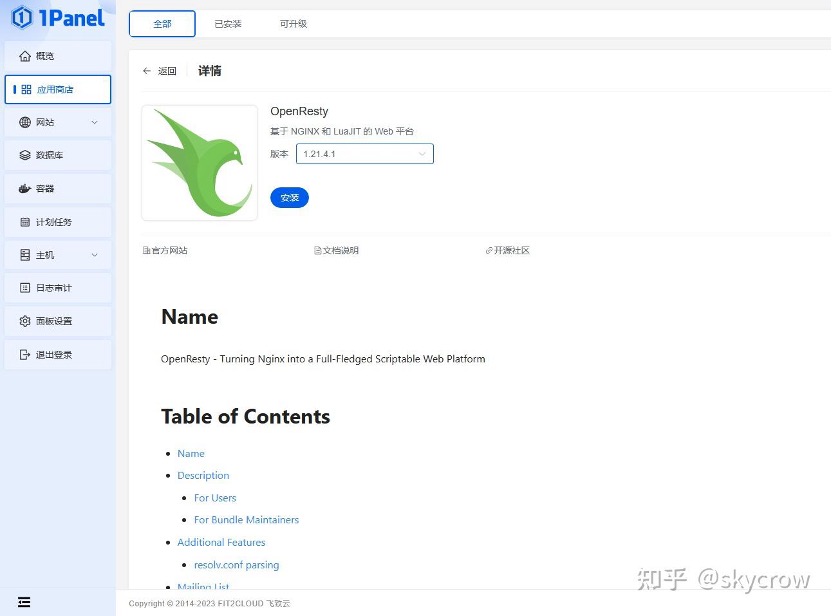Click the 详情 page heading
Viewport: 832px width, 616px height.
coord(210,71)
